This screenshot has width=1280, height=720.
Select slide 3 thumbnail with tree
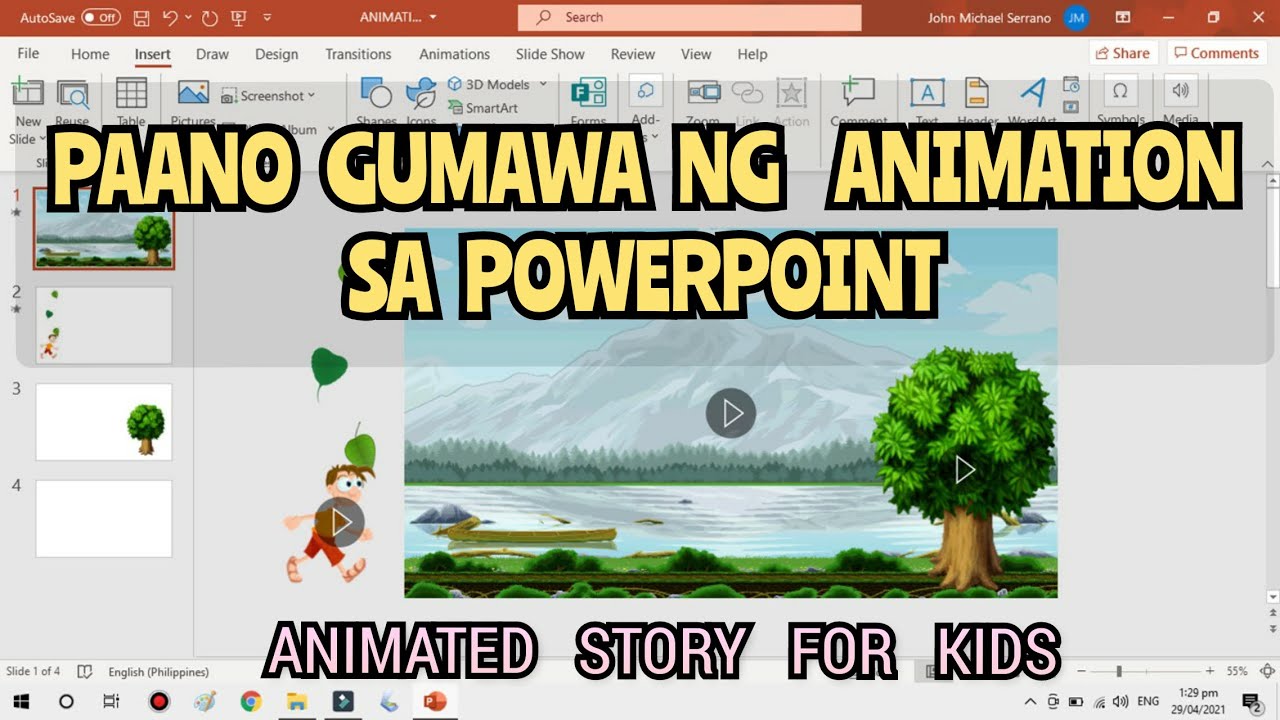coord(104,422)
